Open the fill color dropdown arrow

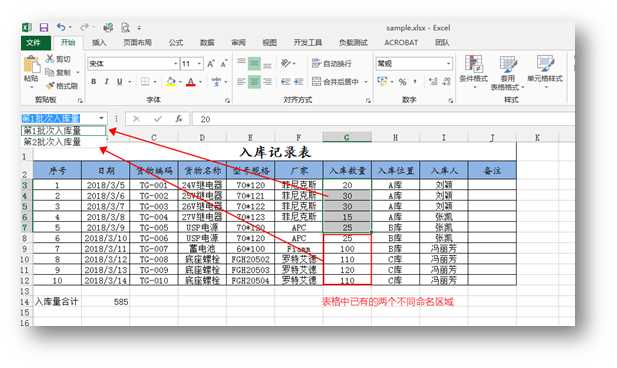(180, 82)
